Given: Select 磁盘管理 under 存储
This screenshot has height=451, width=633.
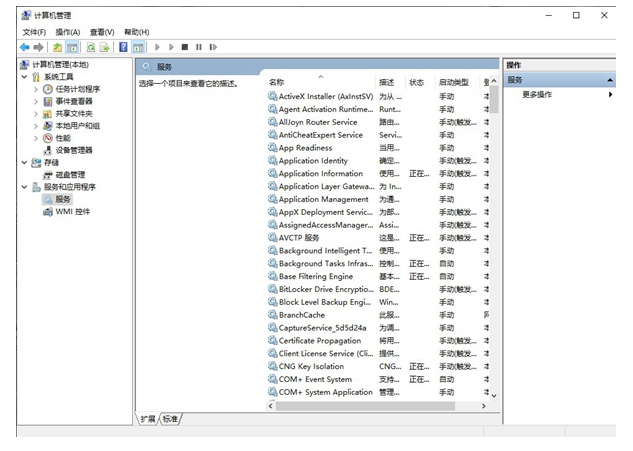Looking at the screenshot, I should (x=69, y=174).
